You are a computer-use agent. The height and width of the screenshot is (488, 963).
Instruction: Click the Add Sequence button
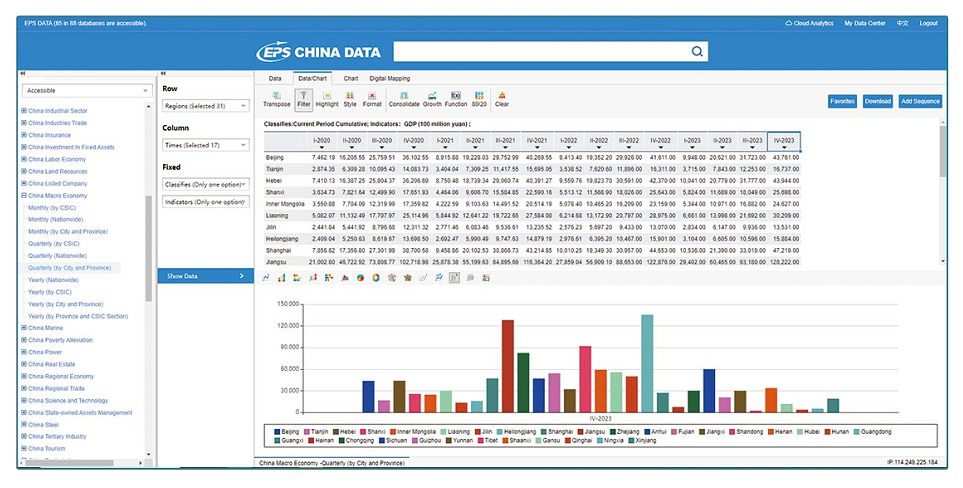coord(920,101)
